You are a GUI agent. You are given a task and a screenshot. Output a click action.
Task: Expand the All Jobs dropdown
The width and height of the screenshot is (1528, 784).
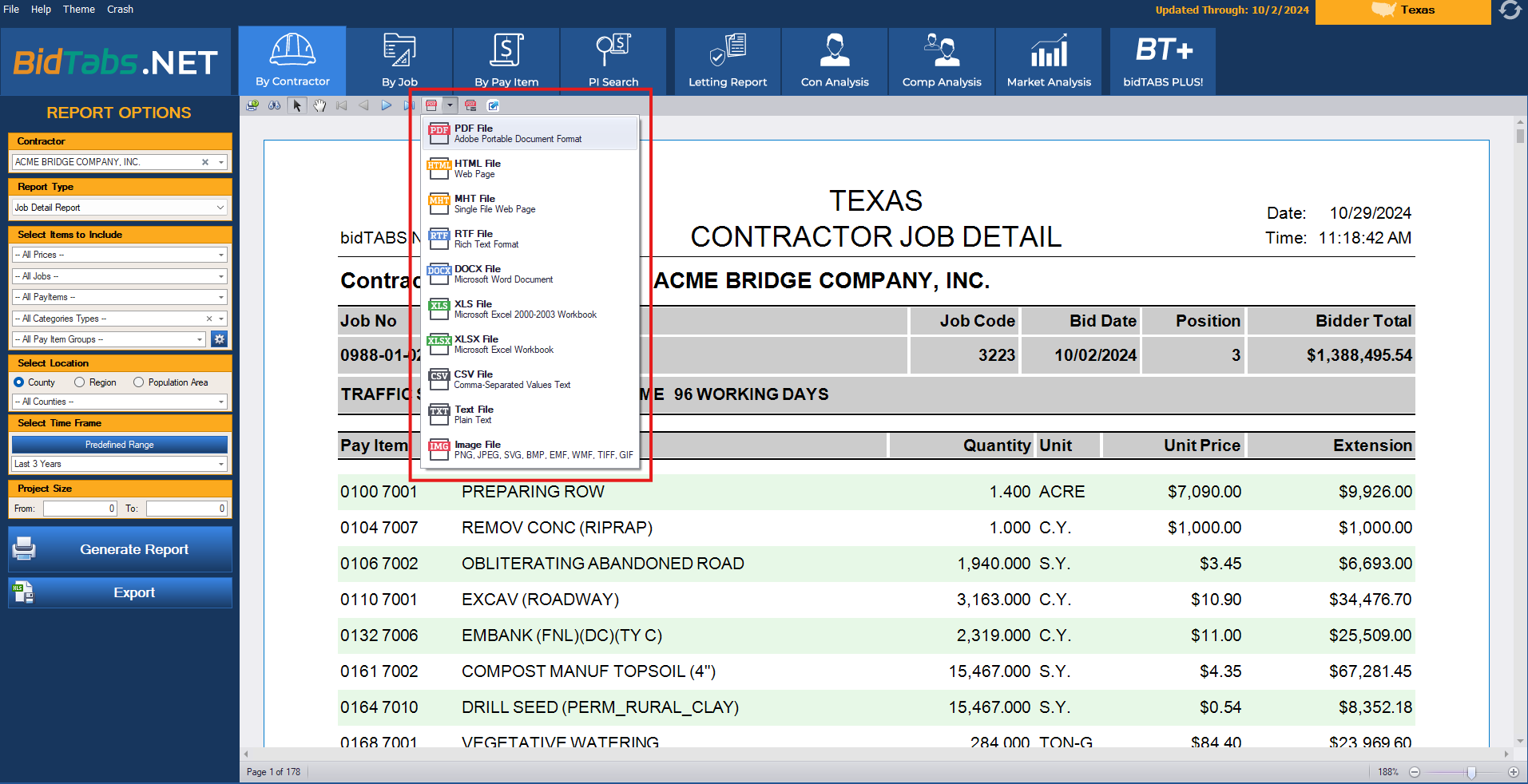[x=221, y=276]
